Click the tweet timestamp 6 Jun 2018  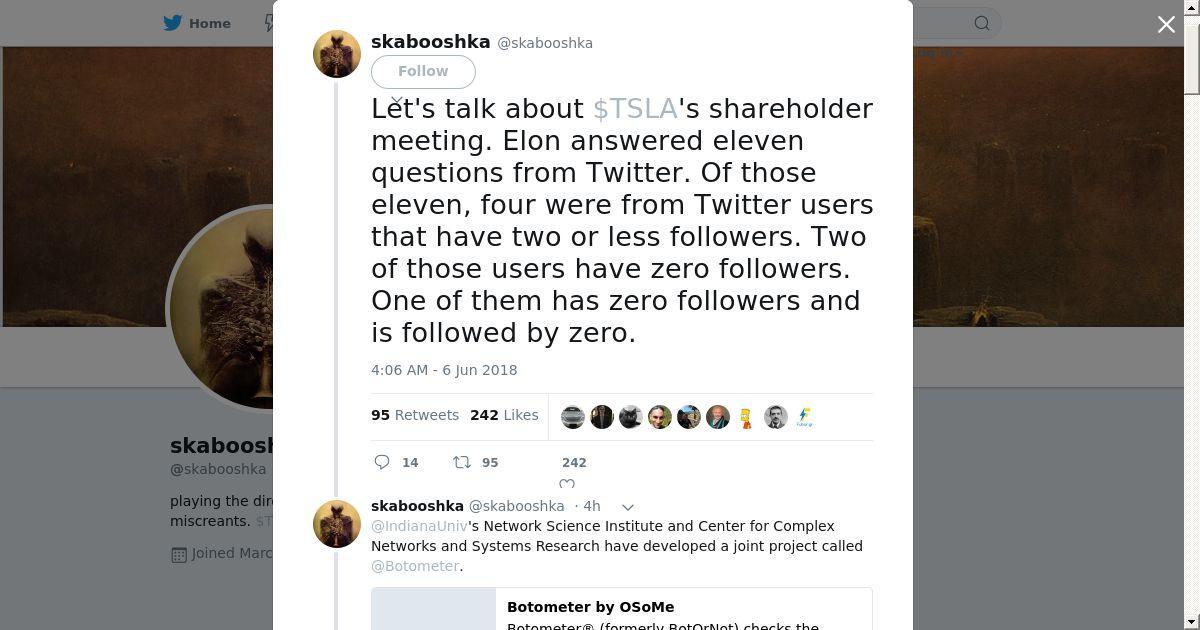pyautogui.click(x=444, y=370)
